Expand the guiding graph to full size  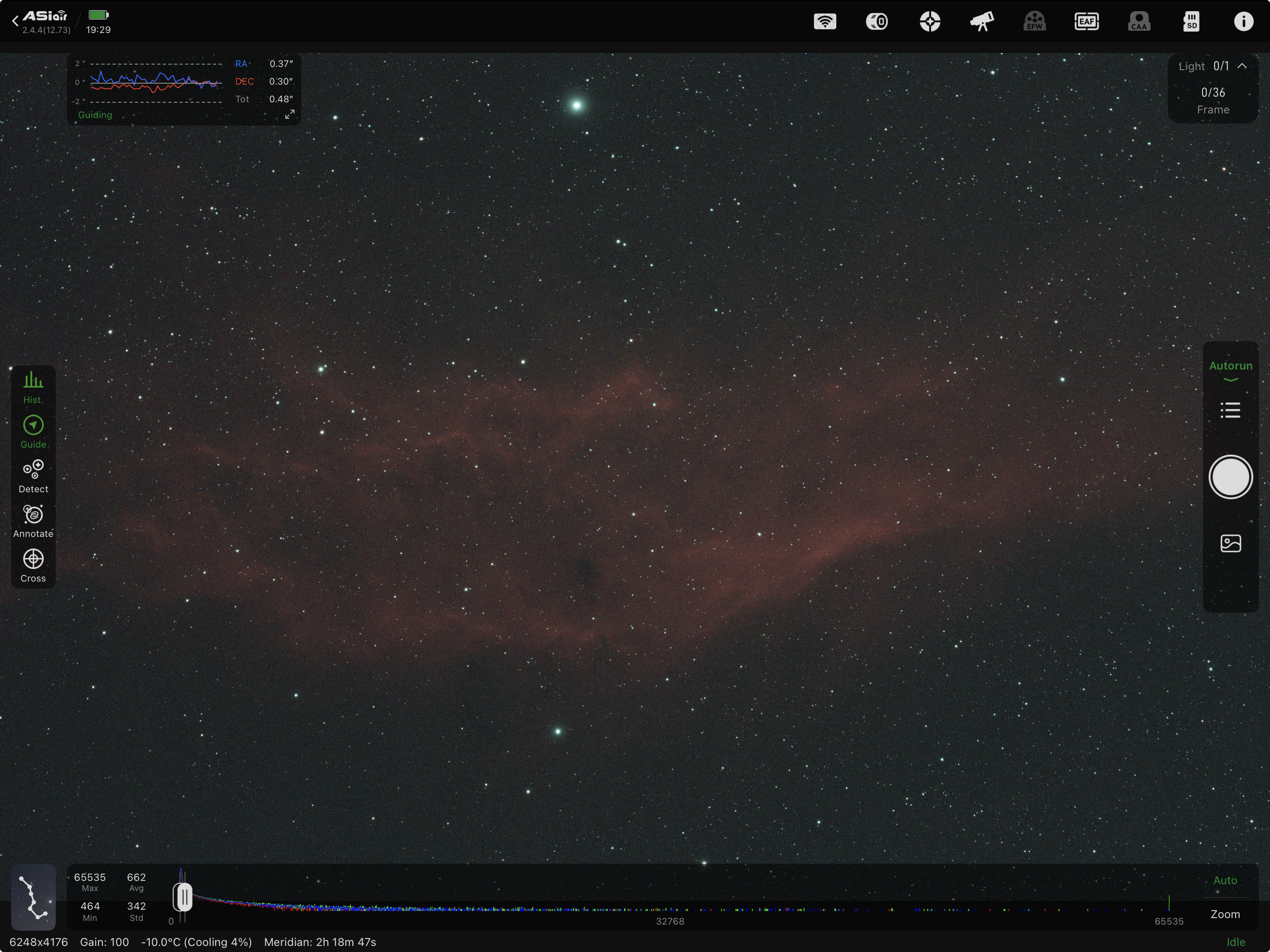coord(290,114)
